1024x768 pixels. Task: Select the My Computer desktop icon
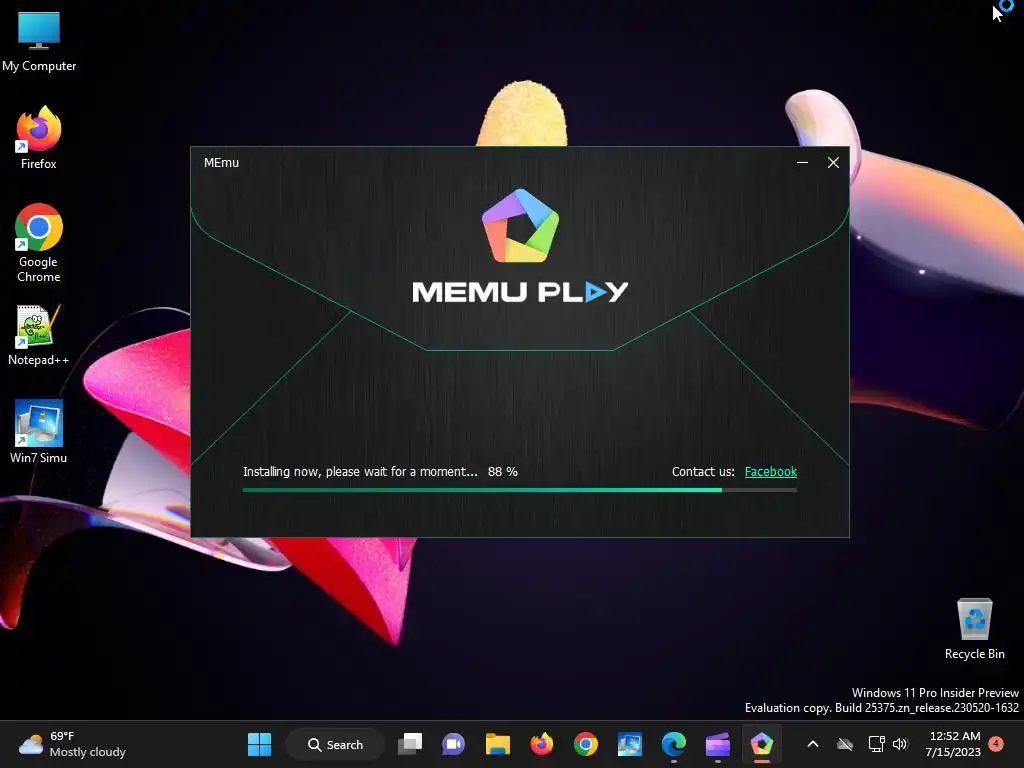[39, 42]
